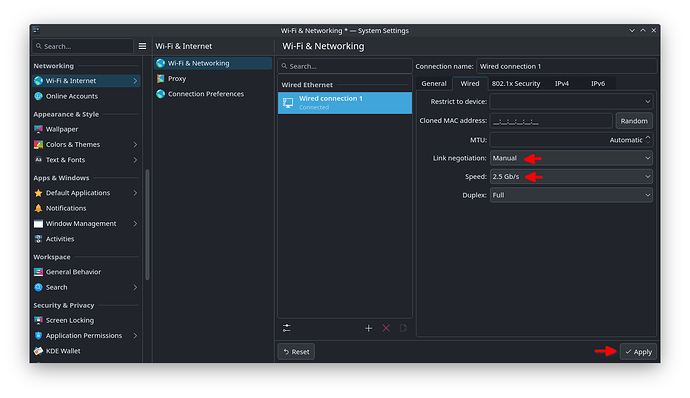
Task: Open the Speed dropdown showing 2.5 Gb/s
Action: pos(571,177)
